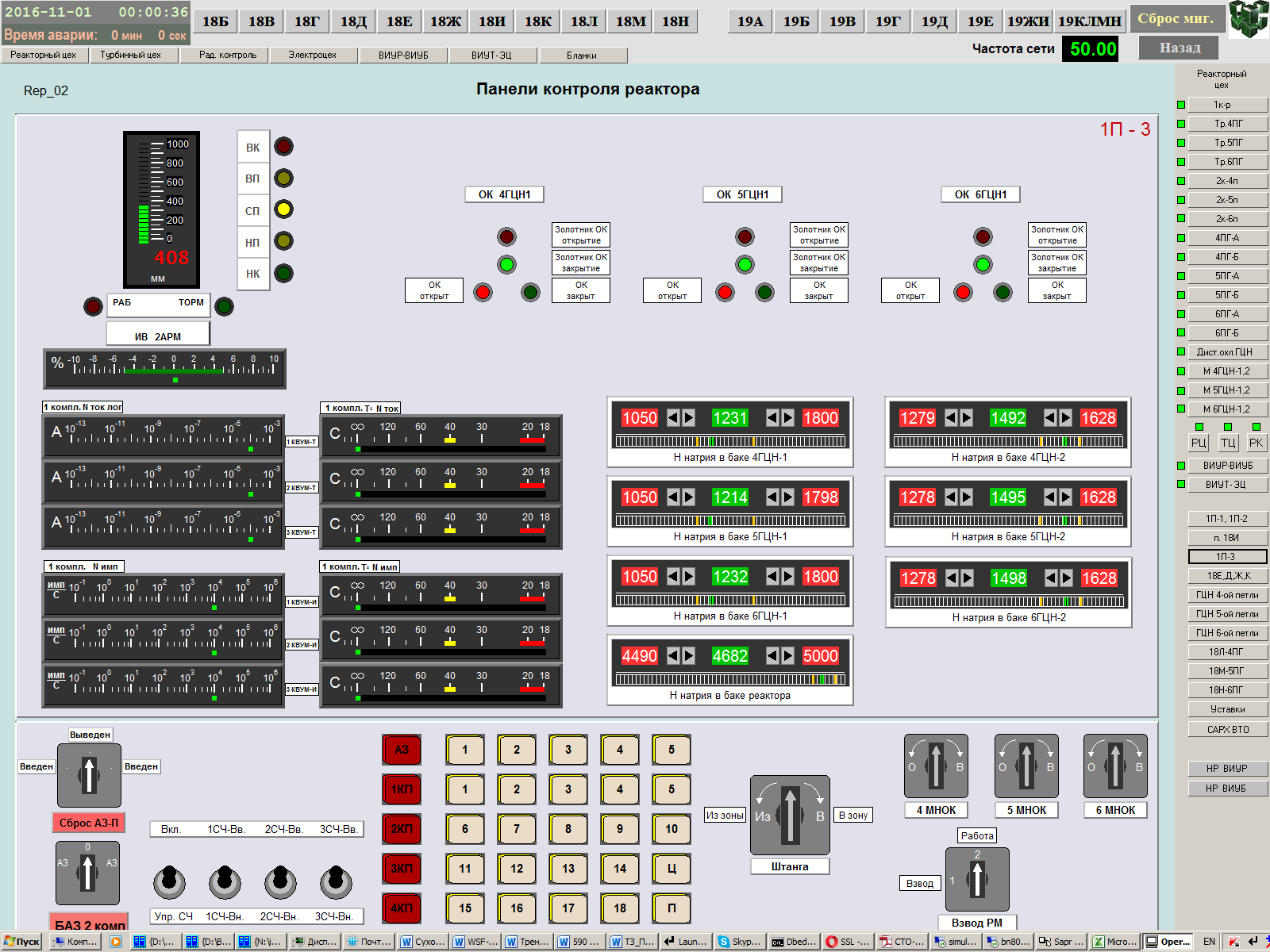Click the red АЗ group button
The width and height of the screenshot is (1270, 952).
(x=402, y=750)
